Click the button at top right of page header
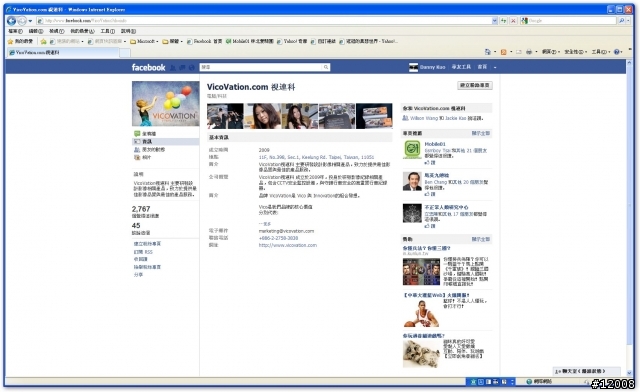 [x=475, y=85]
